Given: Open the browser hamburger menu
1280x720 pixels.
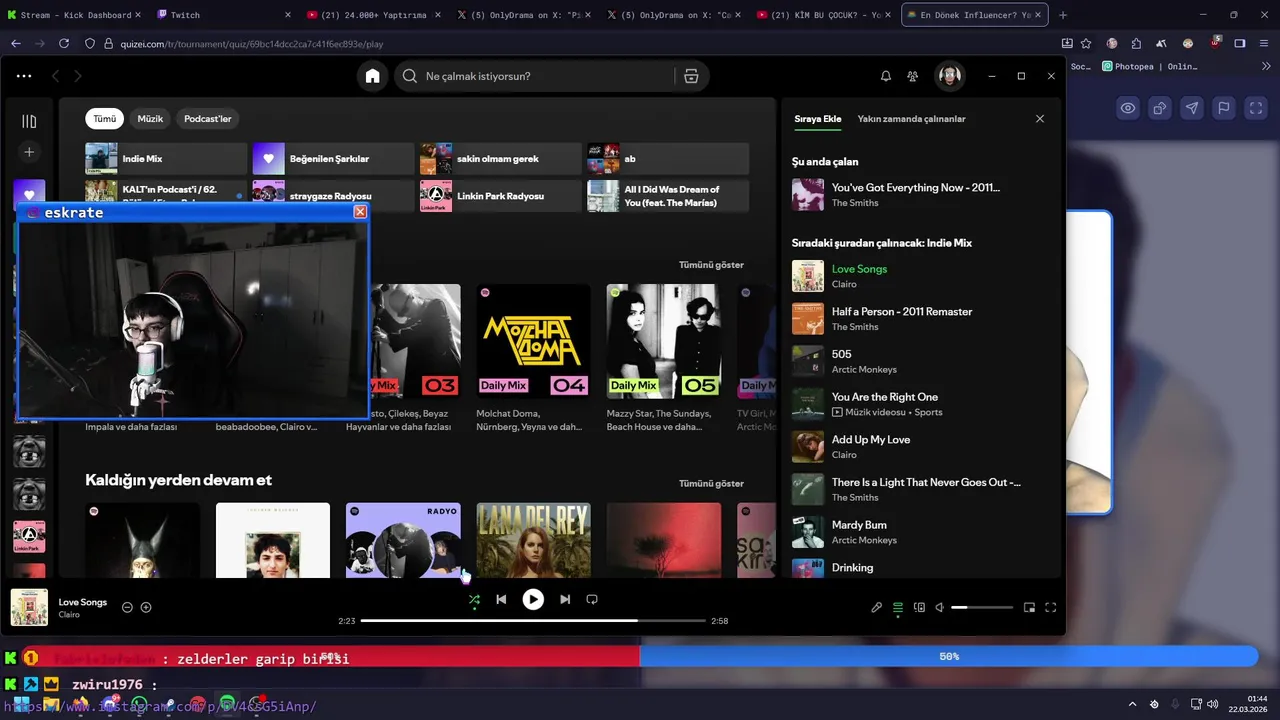Looking at the screenshot, I should pyautogui.click(x=1262, y=44).
